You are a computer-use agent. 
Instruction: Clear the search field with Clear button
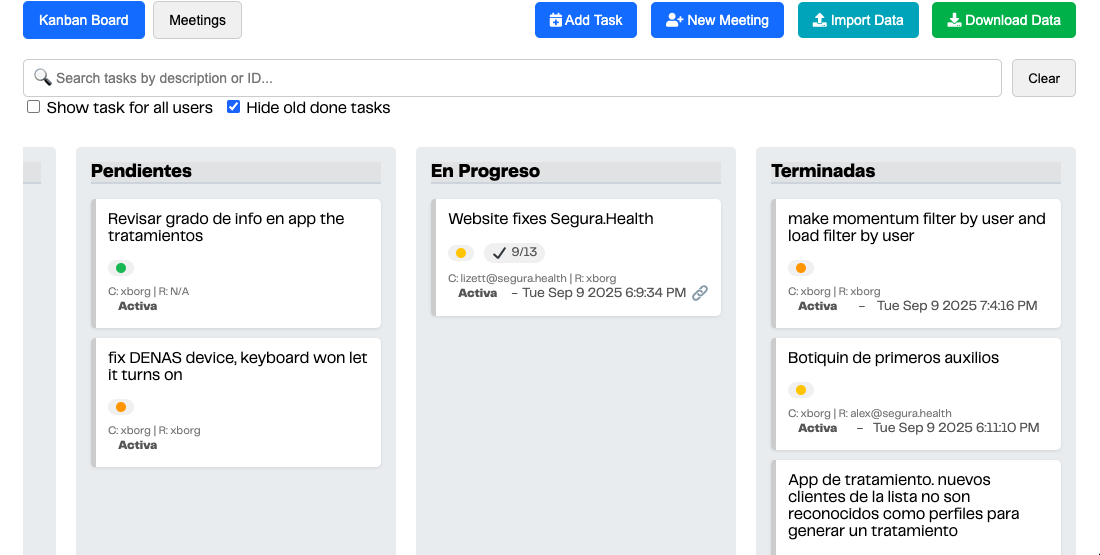pos(1043,78)
